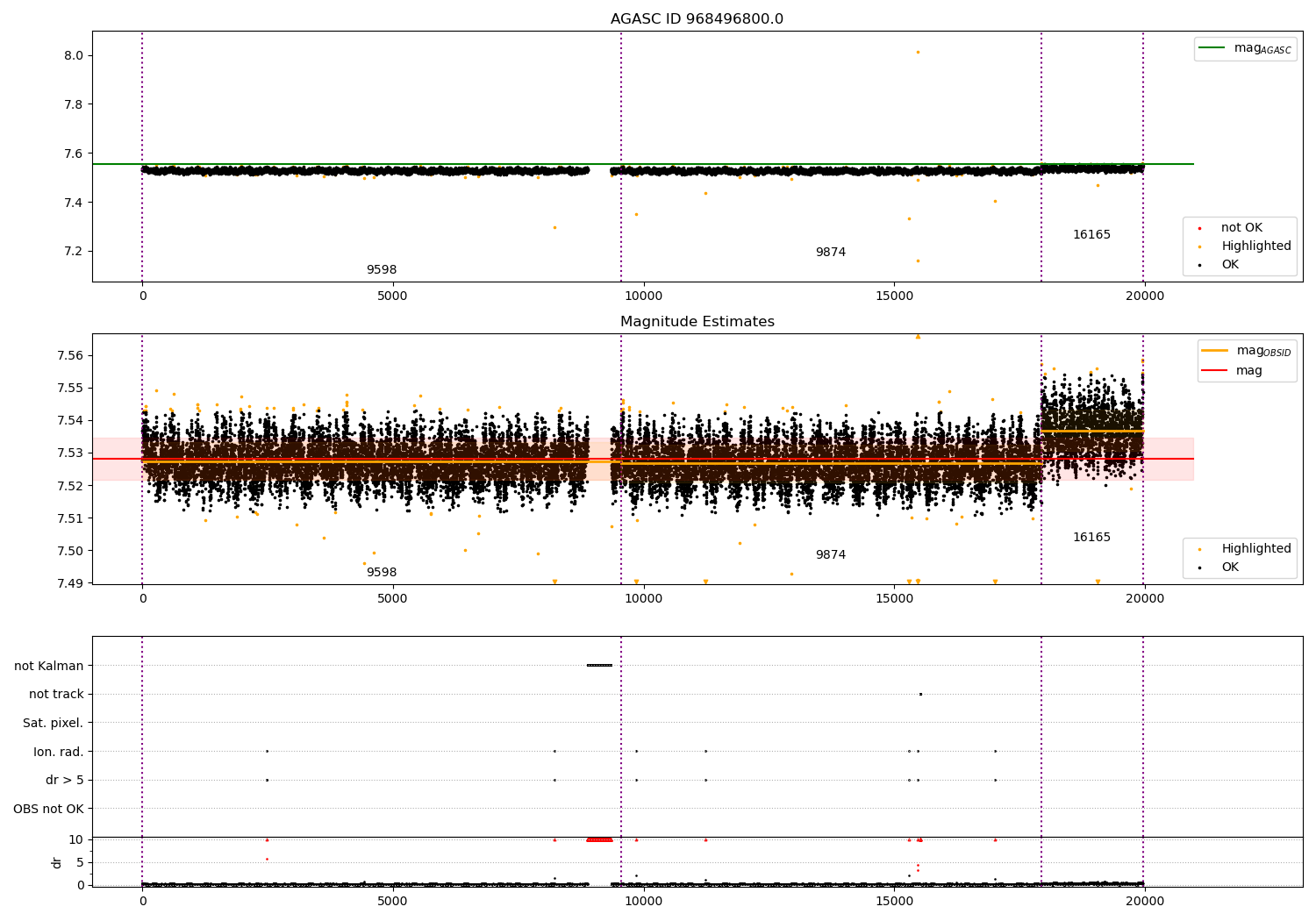Click y-axis tick '7.53' in middle plot
The image size is (1316, 921).
[69, 453]
